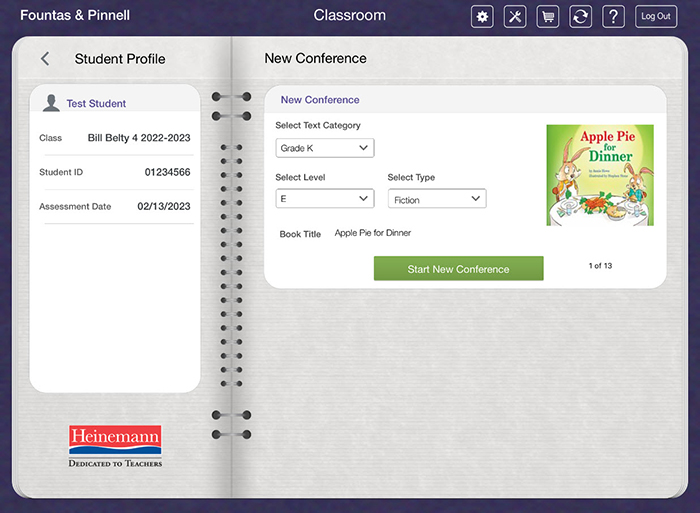Open the settings gear icon

tap(482, 16)
